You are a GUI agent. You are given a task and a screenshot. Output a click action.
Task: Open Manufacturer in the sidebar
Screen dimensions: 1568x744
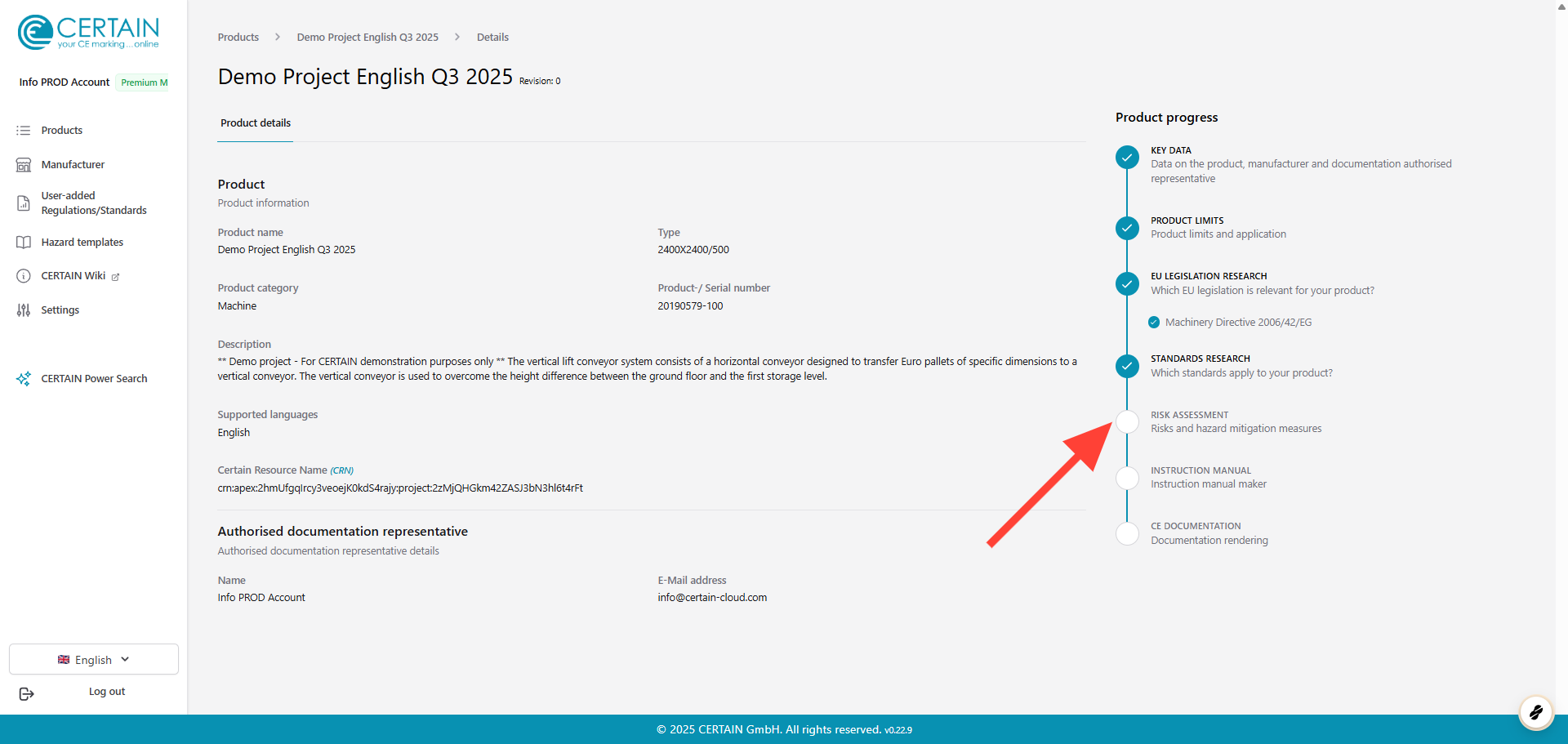[73, 165]
